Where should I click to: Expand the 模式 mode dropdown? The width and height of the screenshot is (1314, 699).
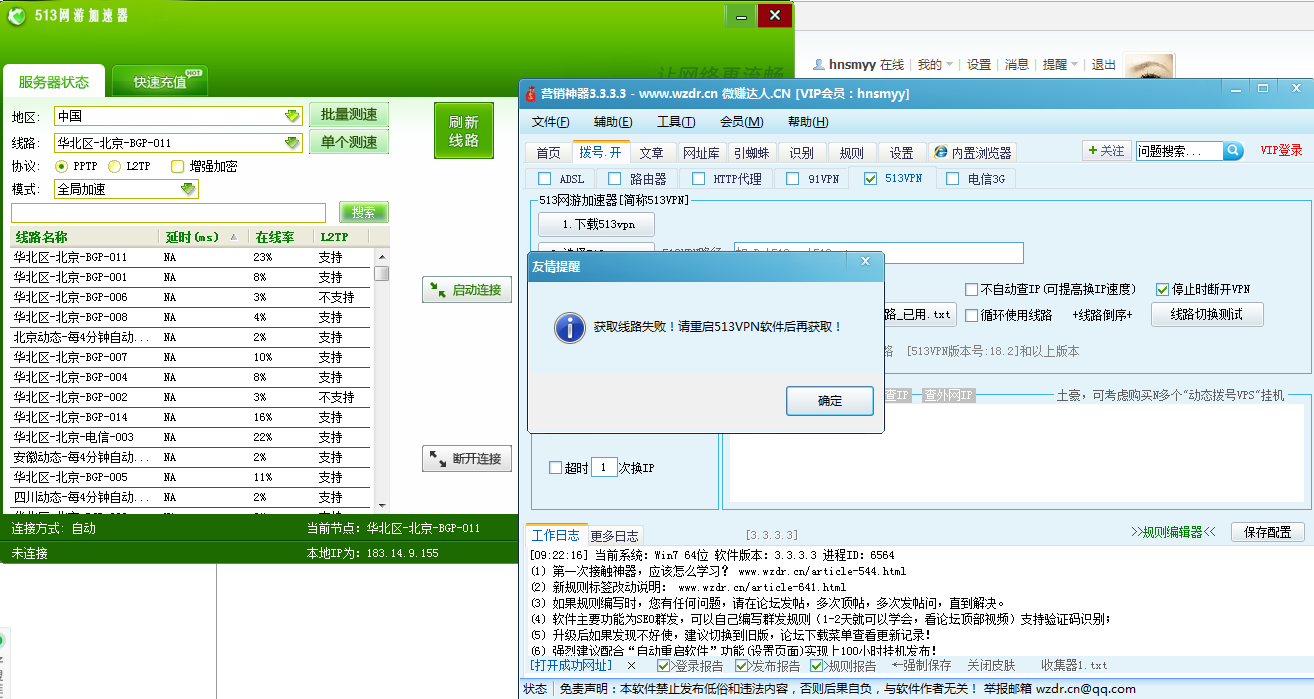point(188,189)
